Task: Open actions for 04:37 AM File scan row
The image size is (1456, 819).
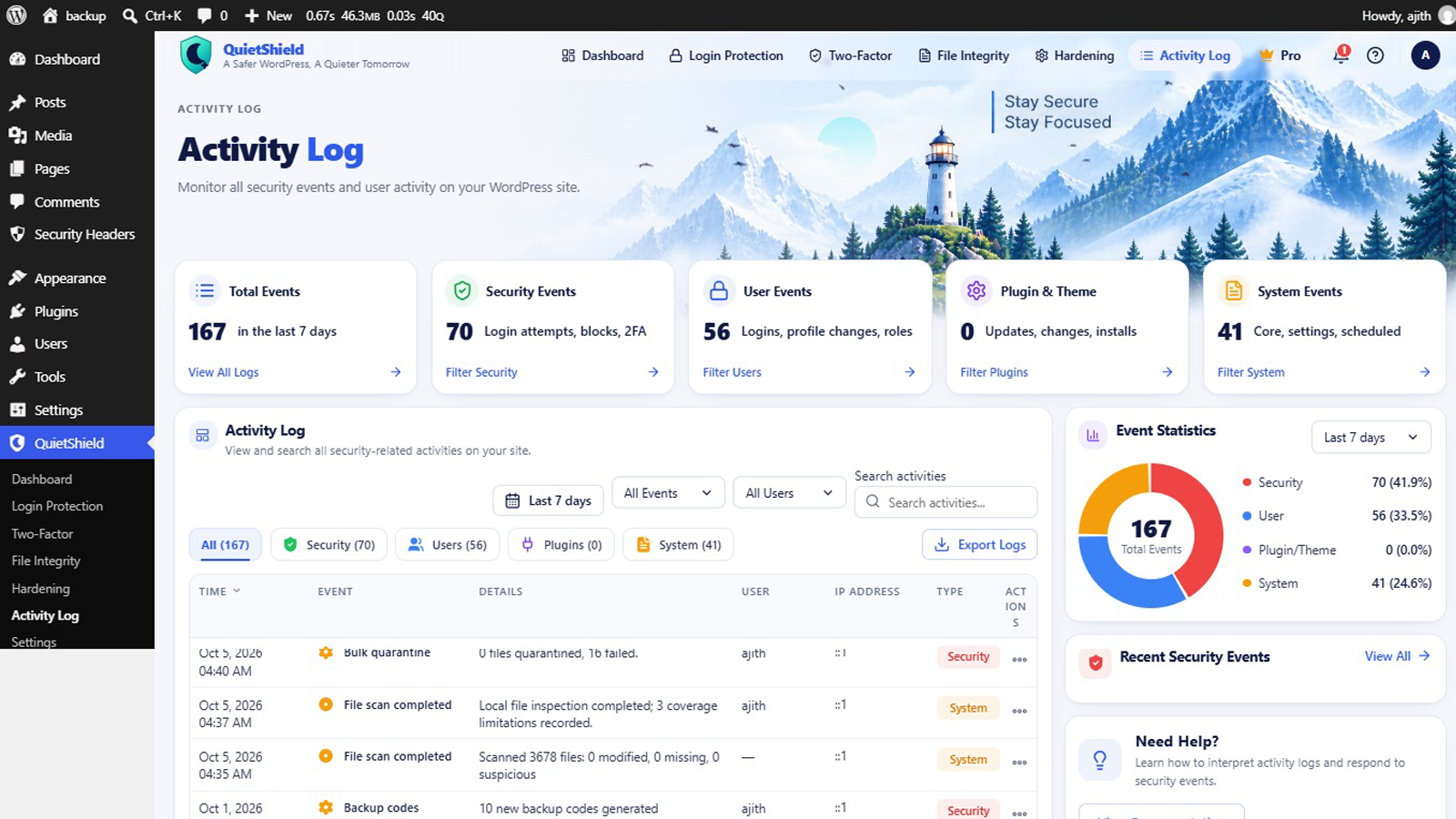Action: [1019, 711]
